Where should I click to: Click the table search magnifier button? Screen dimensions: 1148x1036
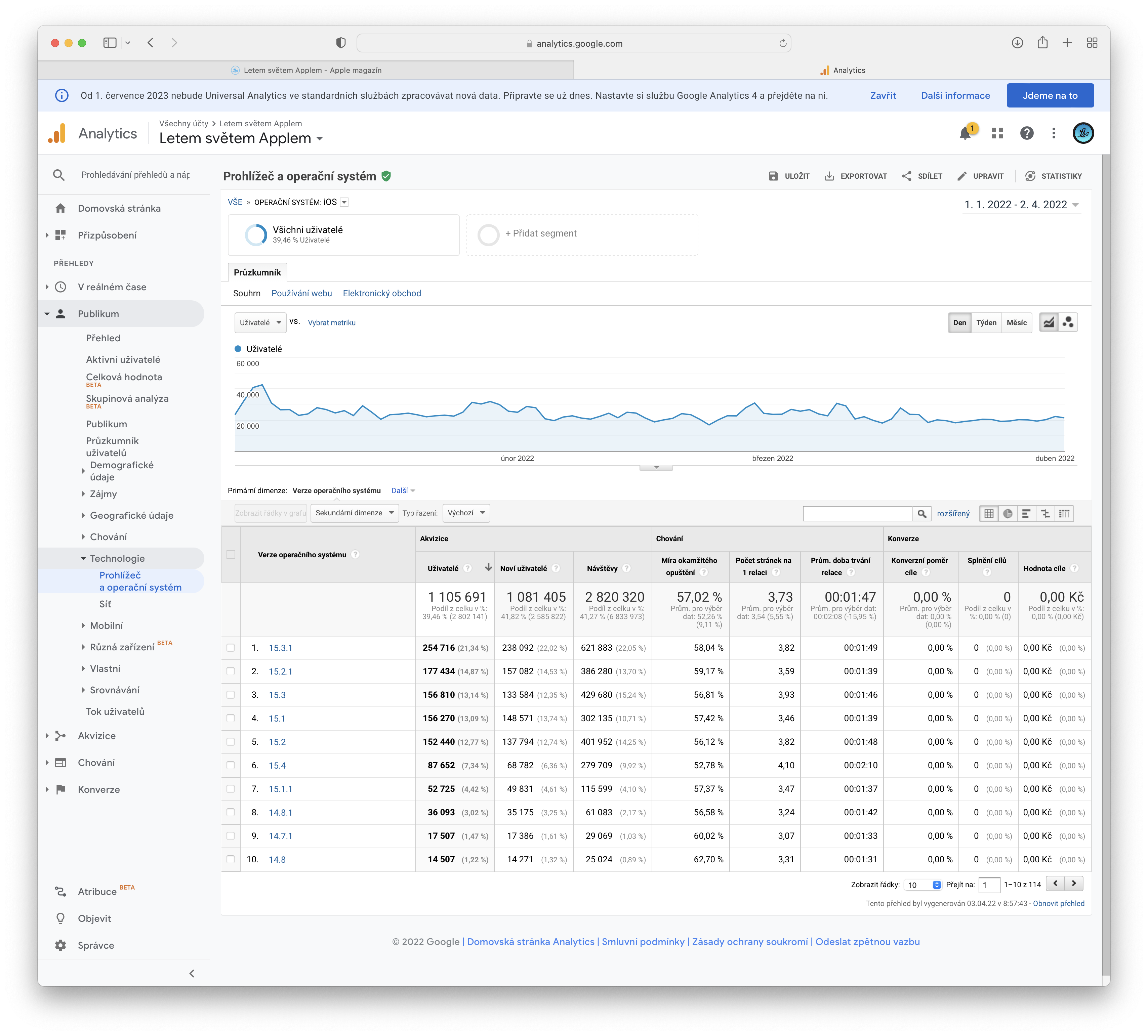pyautogui.click(x=921, y=513)
